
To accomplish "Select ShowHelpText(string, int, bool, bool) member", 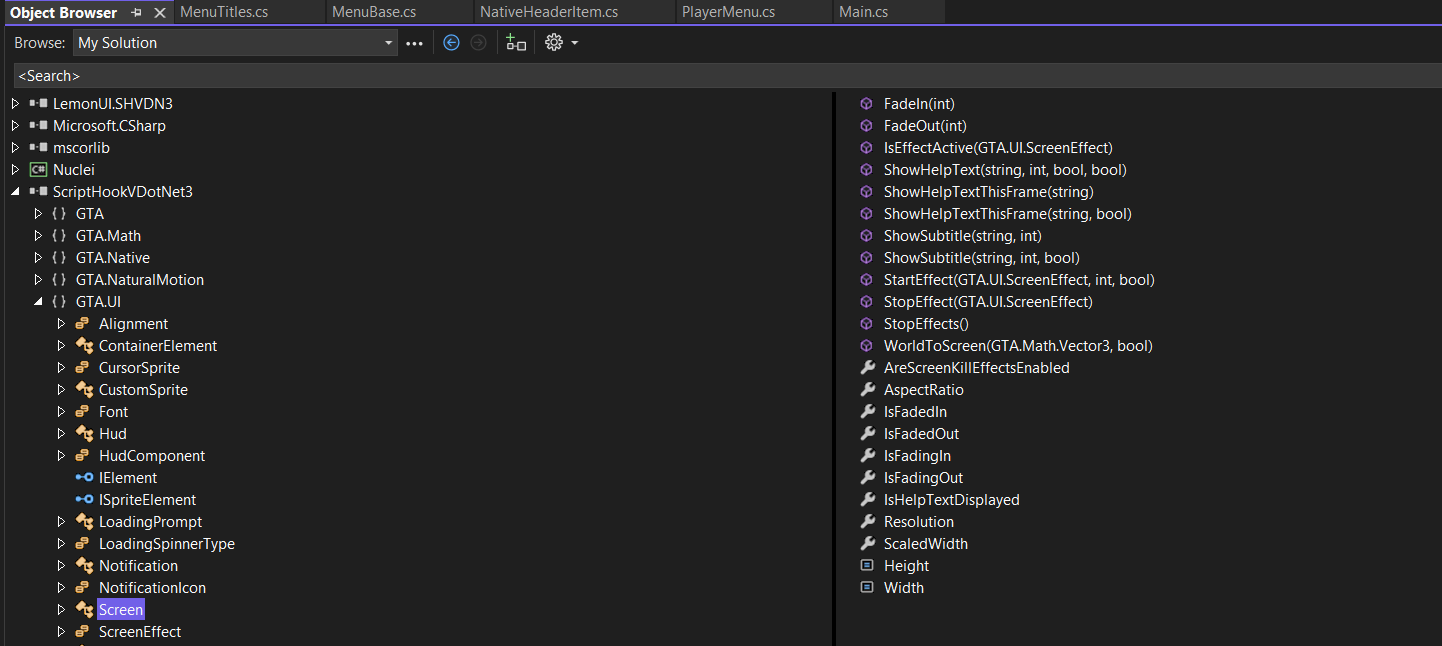I will (1005, 170).
